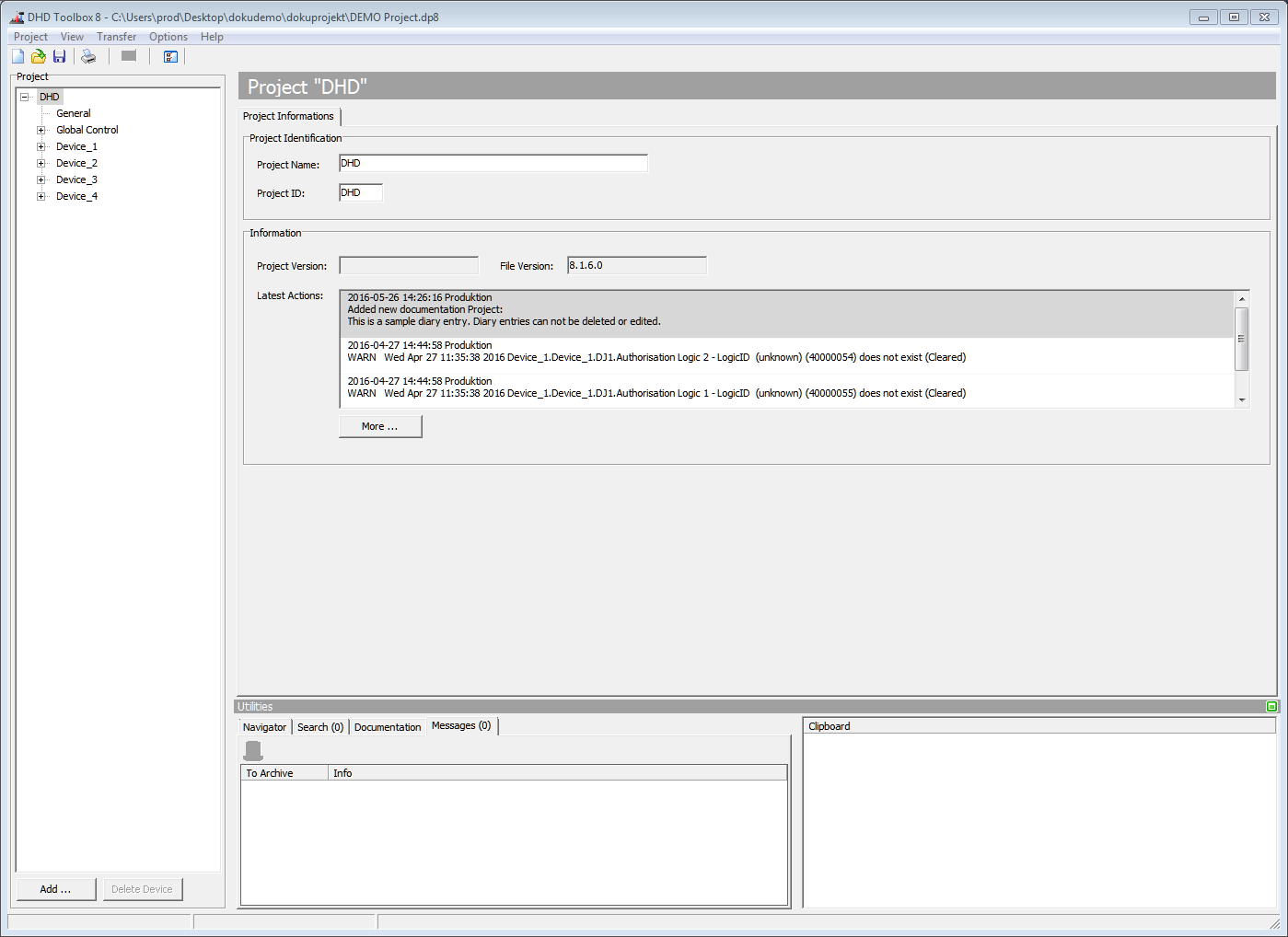Click inside the Project Version input field

point(408,265)
